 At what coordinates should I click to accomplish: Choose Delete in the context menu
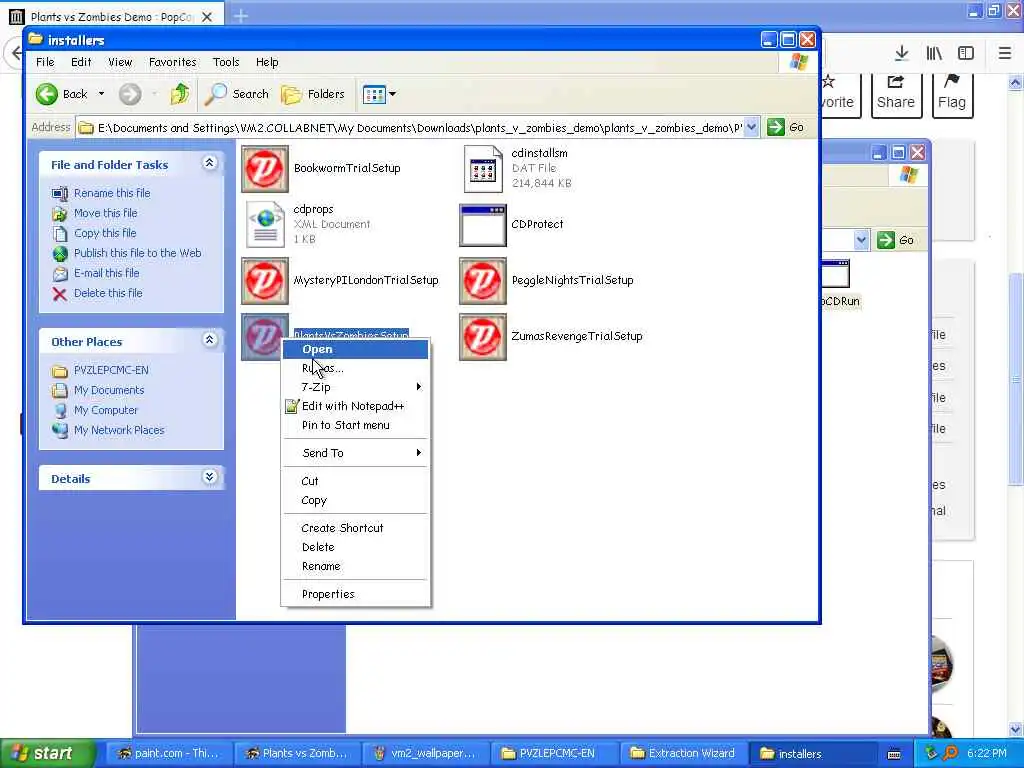click(x=355, y=547)
